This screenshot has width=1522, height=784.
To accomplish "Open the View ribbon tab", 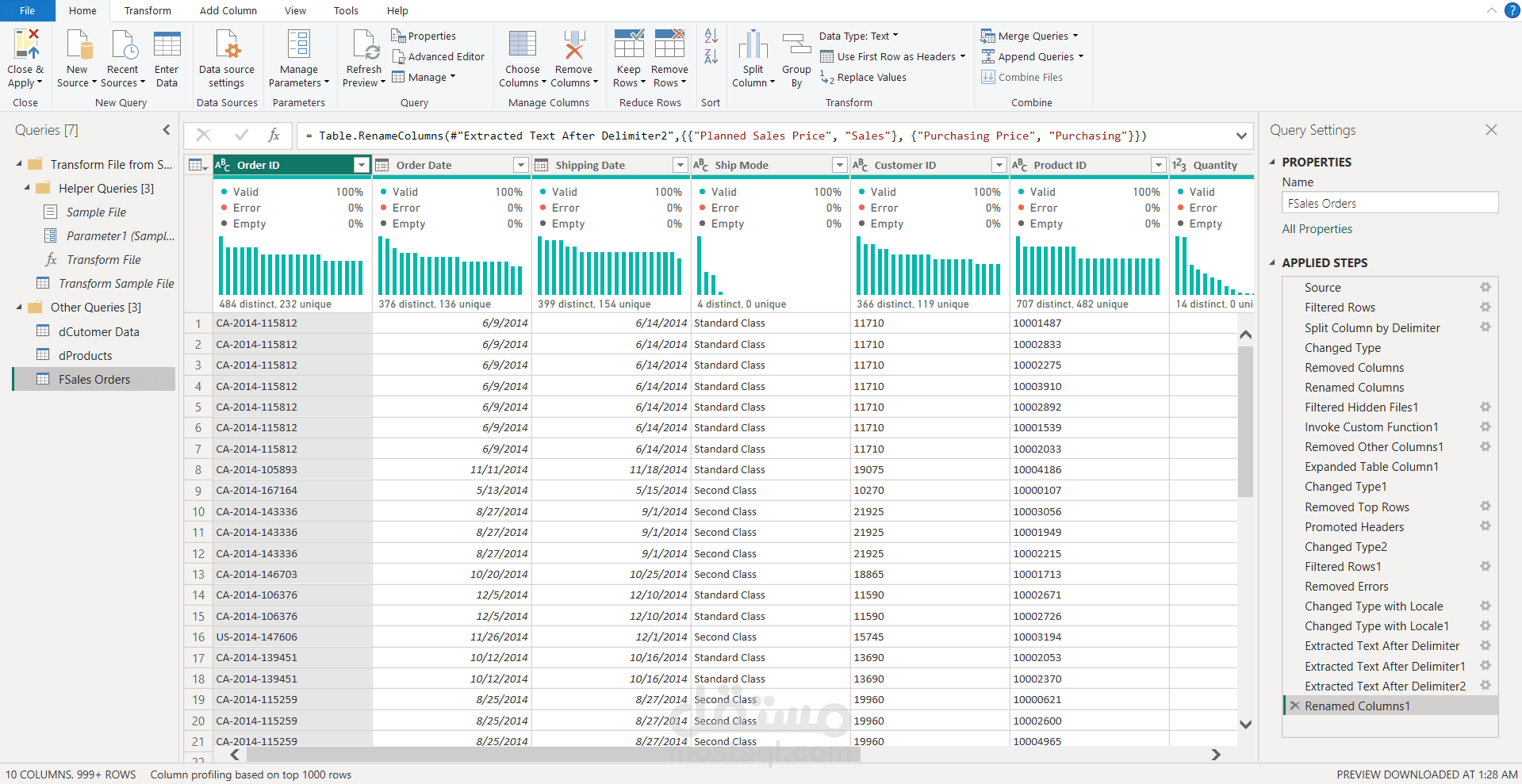I will [x=295, y=10].
